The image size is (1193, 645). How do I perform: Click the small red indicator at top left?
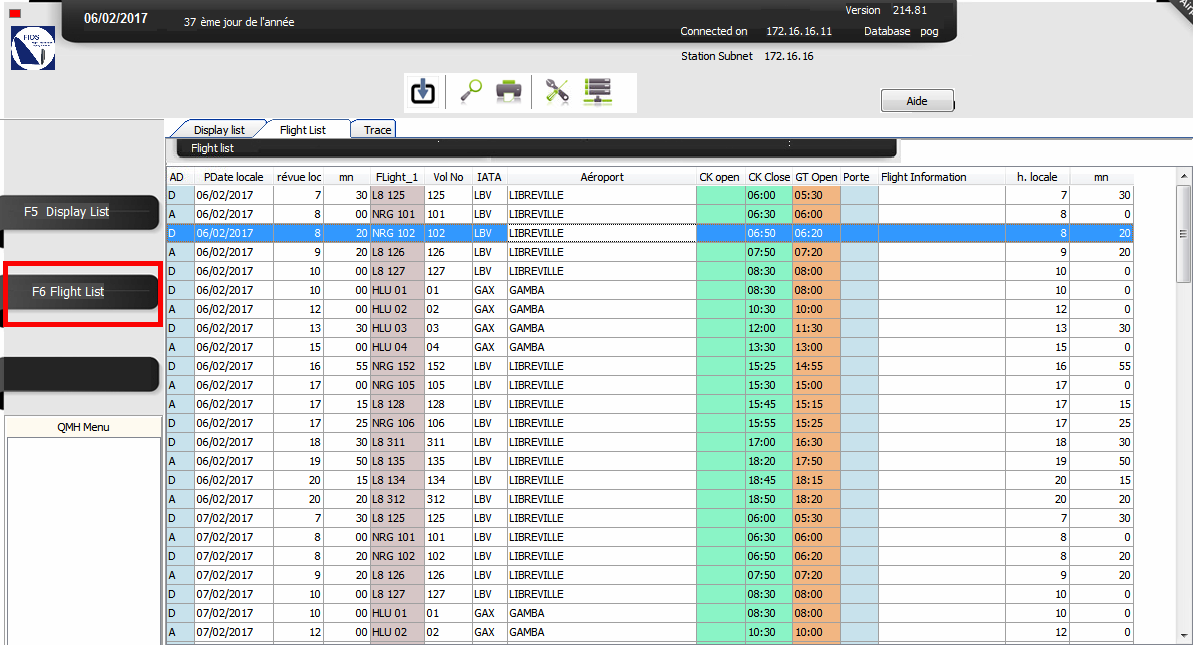tap(15, 14)
